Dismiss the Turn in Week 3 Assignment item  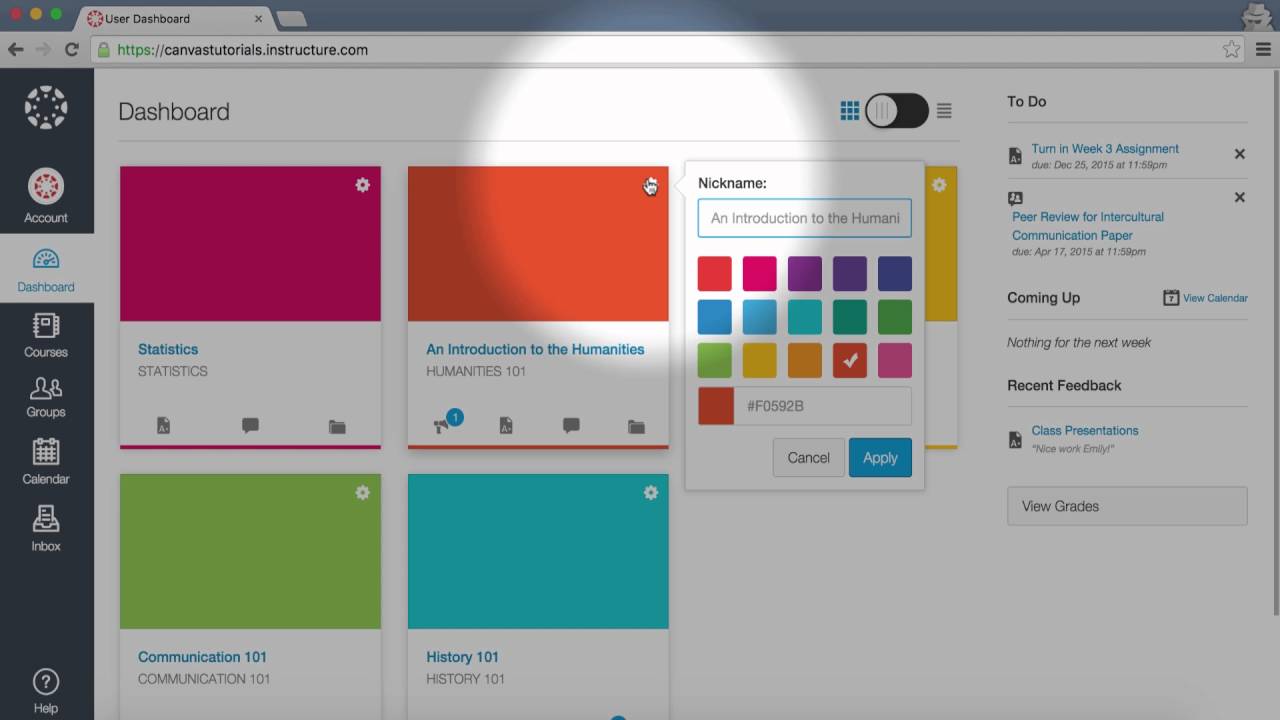[x=1240, y=153]
